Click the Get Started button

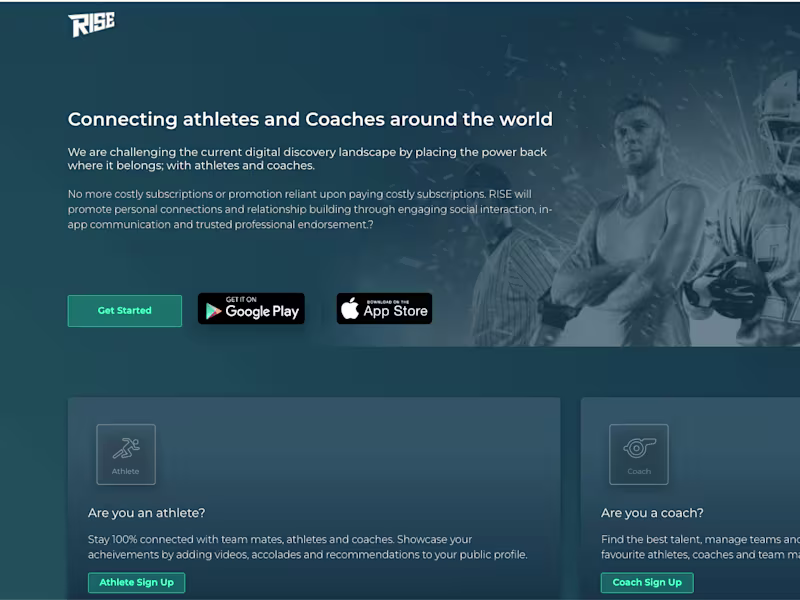[124, 310]
